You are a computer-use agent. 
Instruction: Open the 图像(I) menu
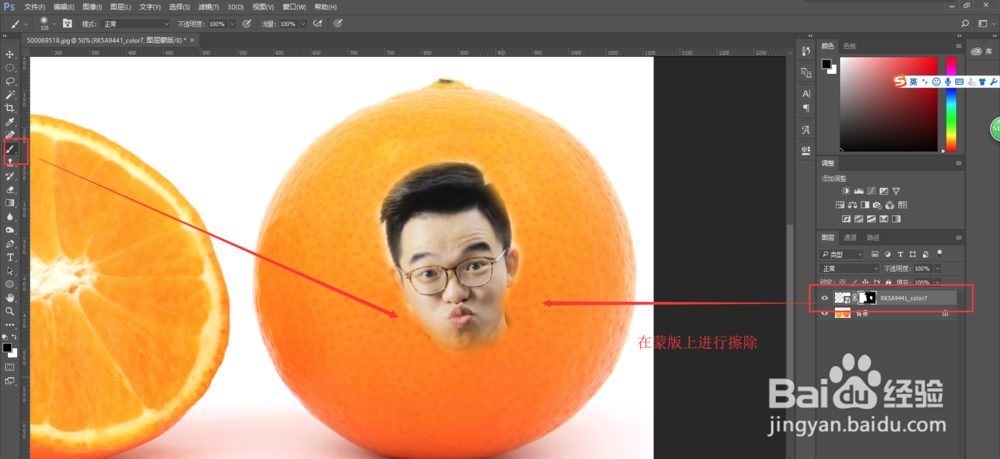92,7
